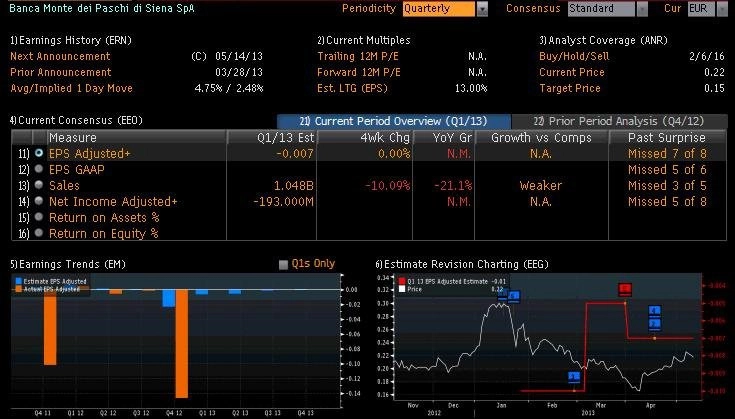
Task: Click the Missed 7 of 8 surprise cell
Action: (x=667, y=154)
